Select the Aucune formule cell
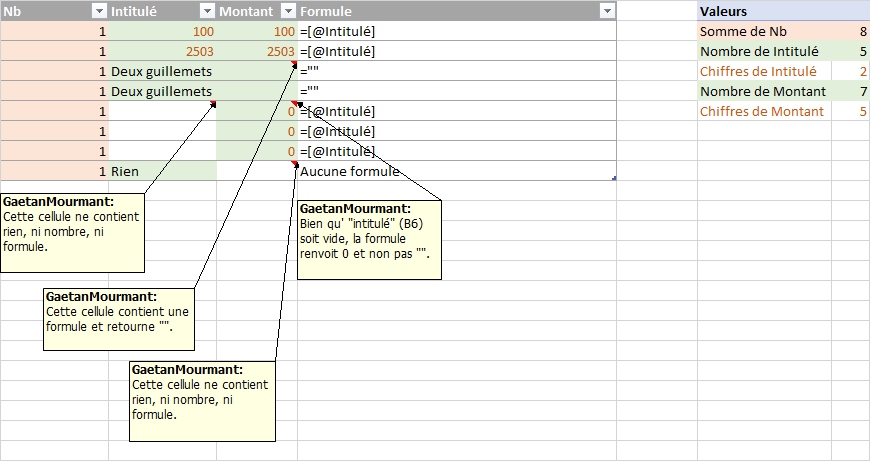Screen dimensions: 870x461 457,171
